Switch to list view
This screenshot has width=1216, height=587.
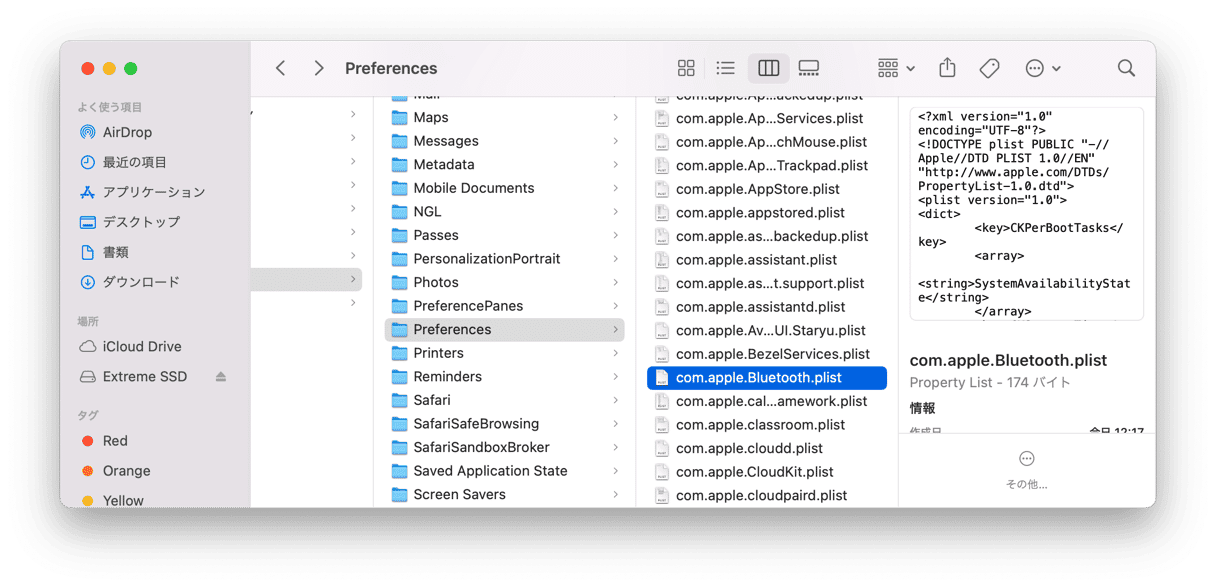click(x=726, y=68)
